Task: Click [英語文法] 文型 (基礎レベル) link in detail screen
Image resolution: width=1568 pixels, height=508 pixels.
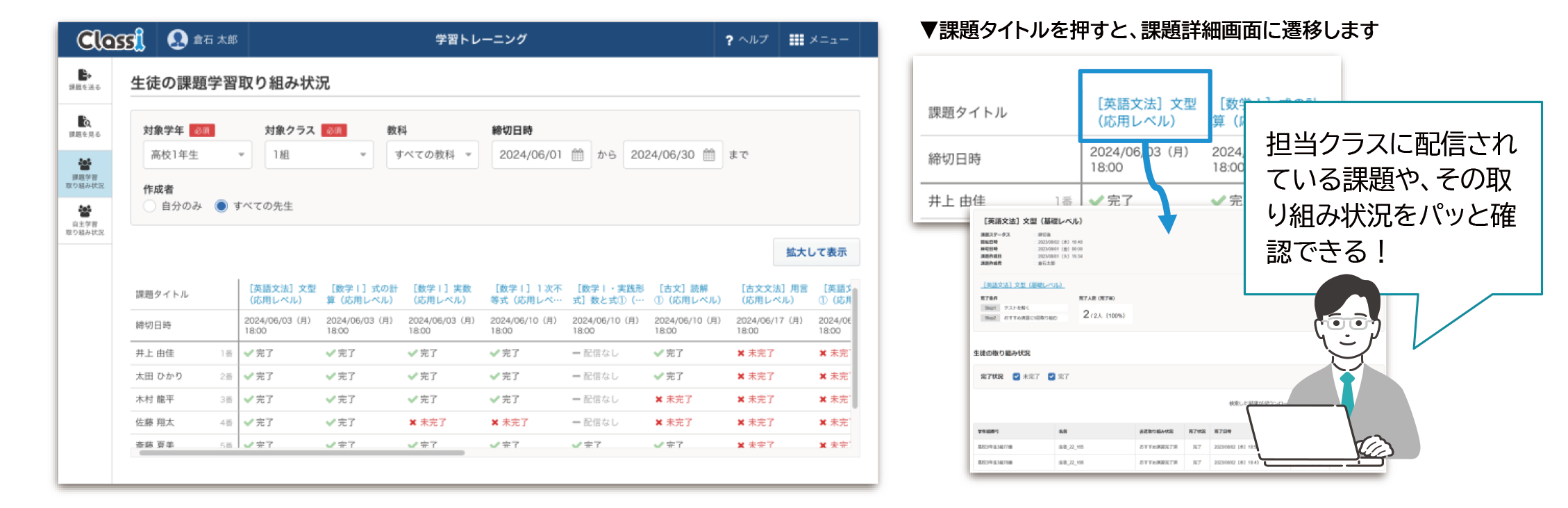Action: tap(1022, 285)
